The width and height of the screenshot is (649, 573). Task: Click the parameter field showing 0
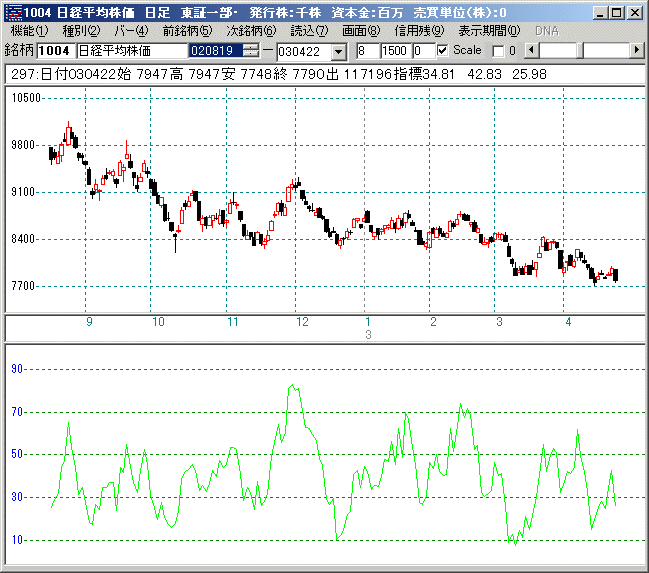(x=424, y=51)
